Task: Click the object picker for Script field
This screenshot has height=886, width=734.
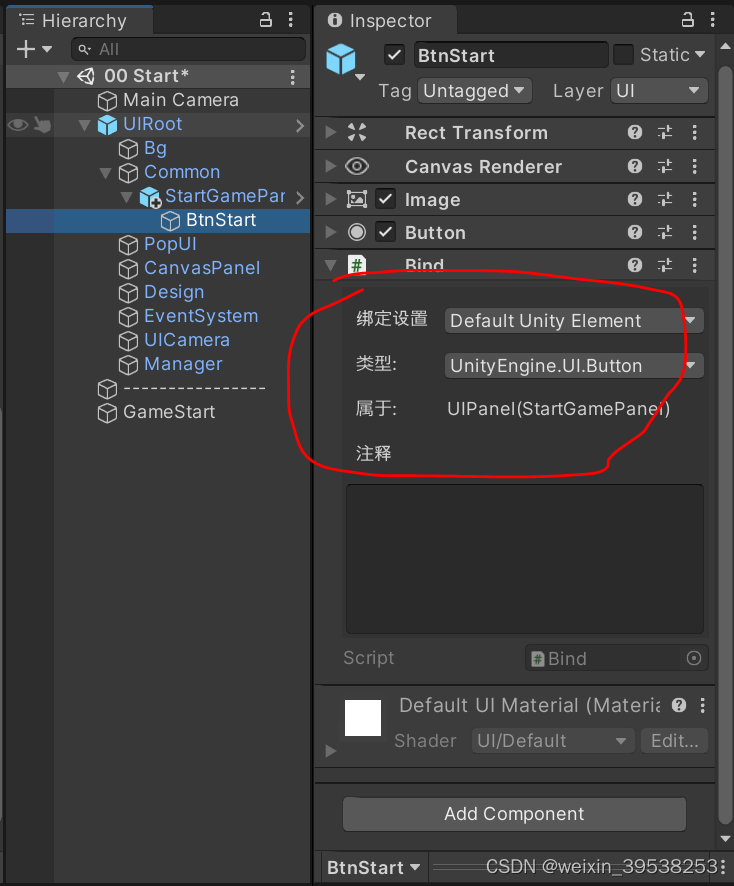Action: (x=694, y=658)
